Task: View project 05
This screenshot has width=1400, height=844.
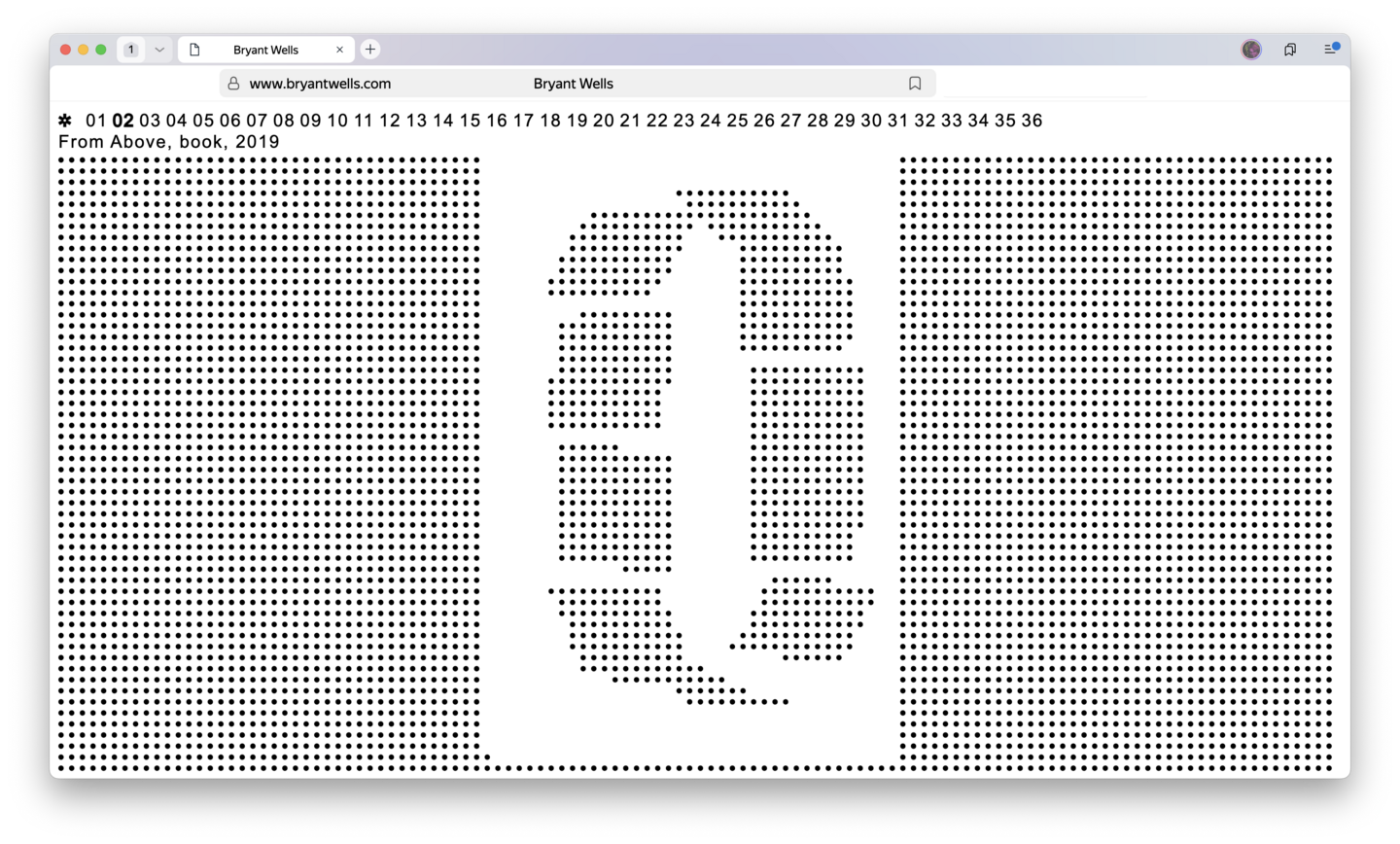Action: (x=203, y=121)
